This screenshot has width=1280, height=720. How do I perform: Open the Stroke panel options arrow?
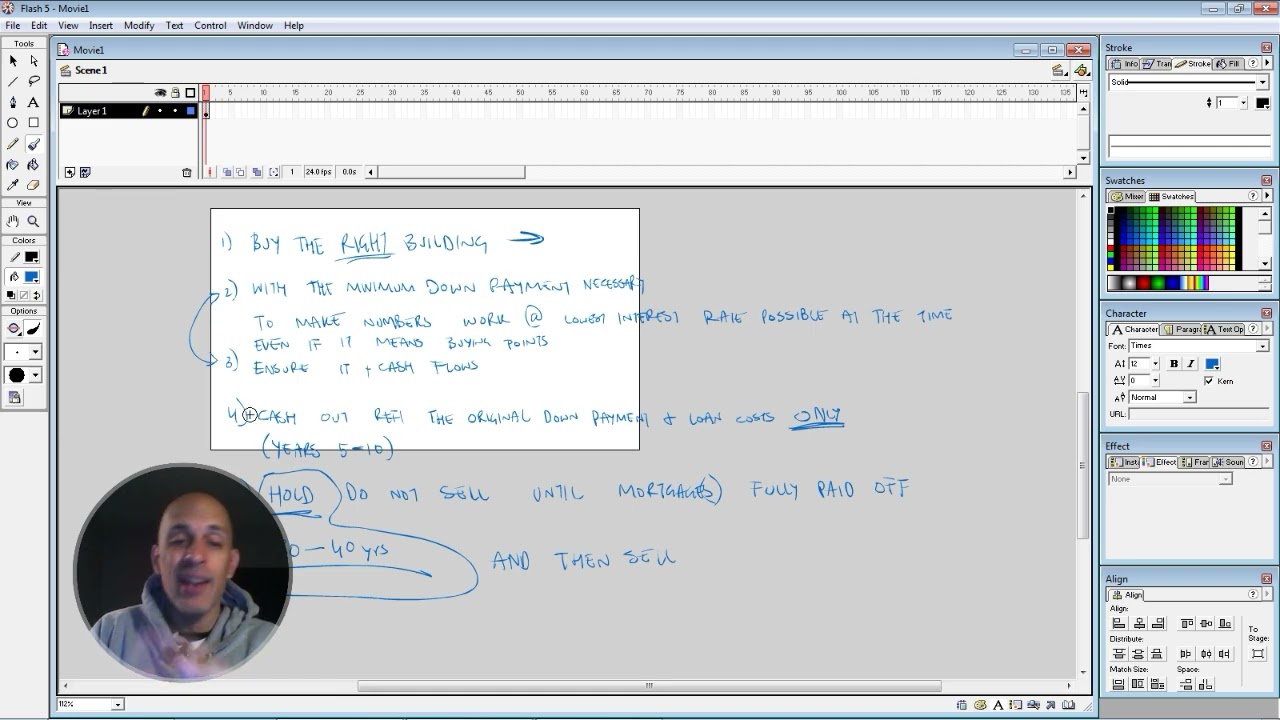point(1267,63)
